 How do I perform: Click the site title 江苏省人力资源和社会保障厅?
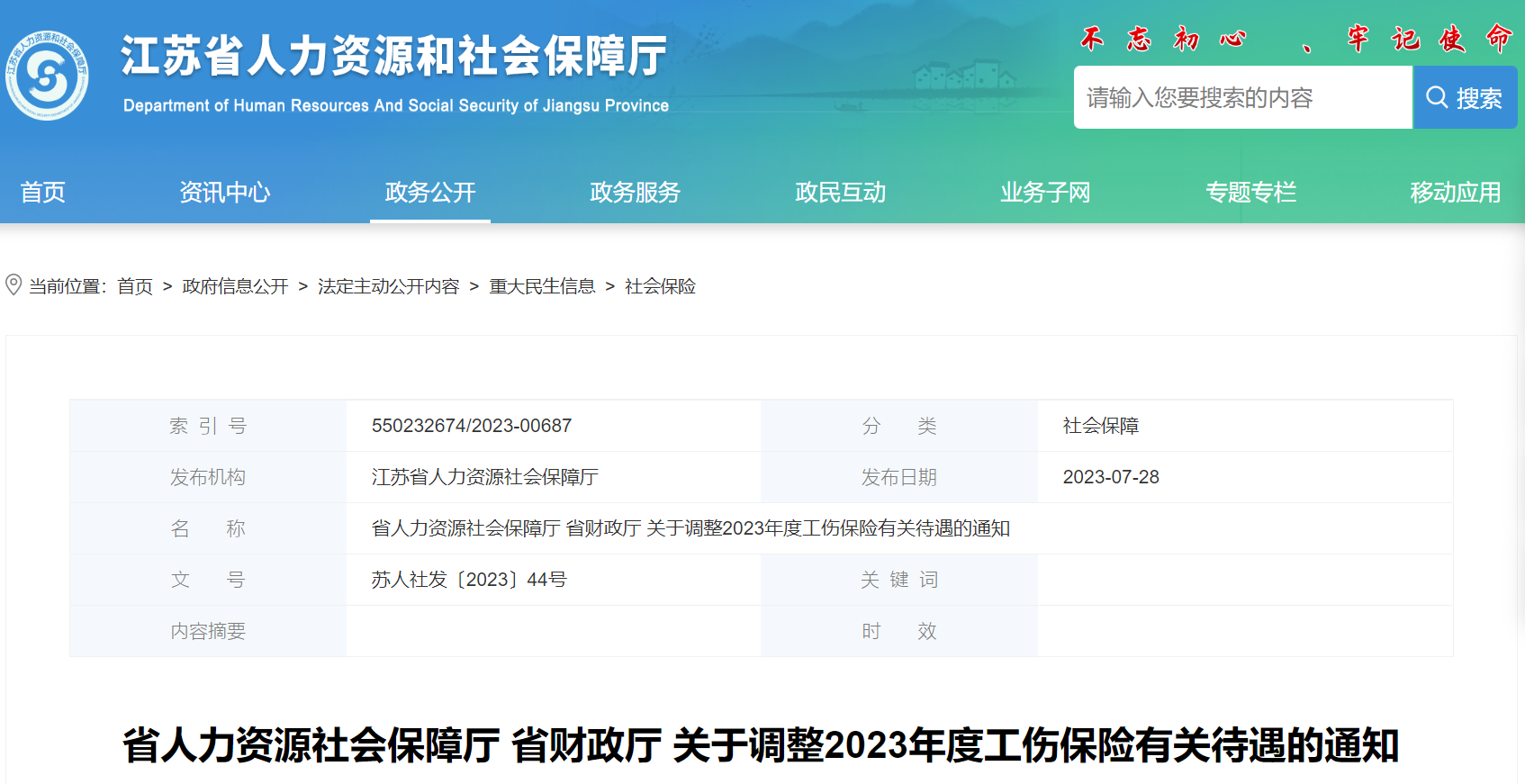394,57
